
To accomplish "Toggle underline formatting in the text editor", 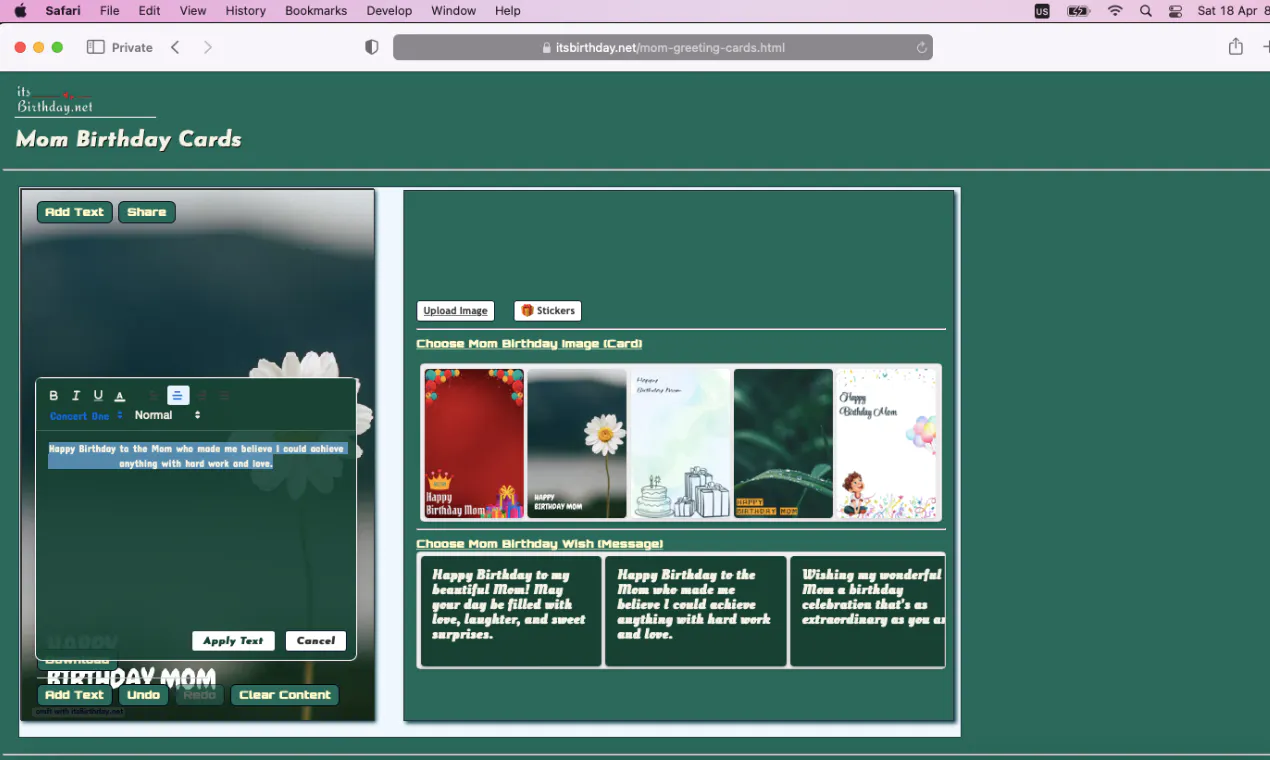I will 98,396.
